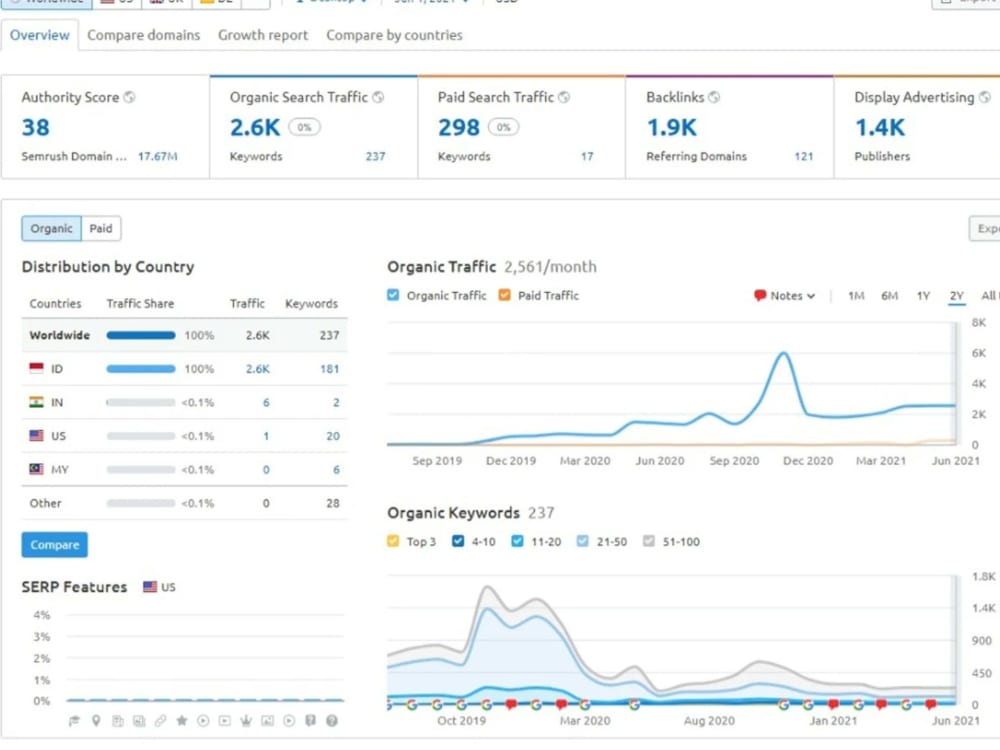Click the 1.4K Display Advertising value
The image size is (1000, 750).
point(880,128)
